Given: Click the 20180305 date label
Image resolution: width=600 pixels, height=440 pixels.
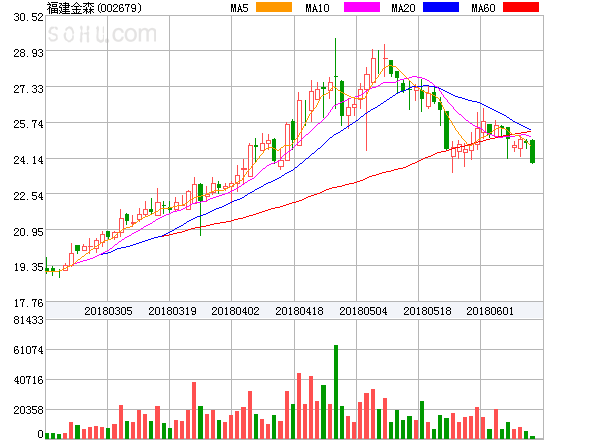Looking at the screenshot, I should [108, 311].
